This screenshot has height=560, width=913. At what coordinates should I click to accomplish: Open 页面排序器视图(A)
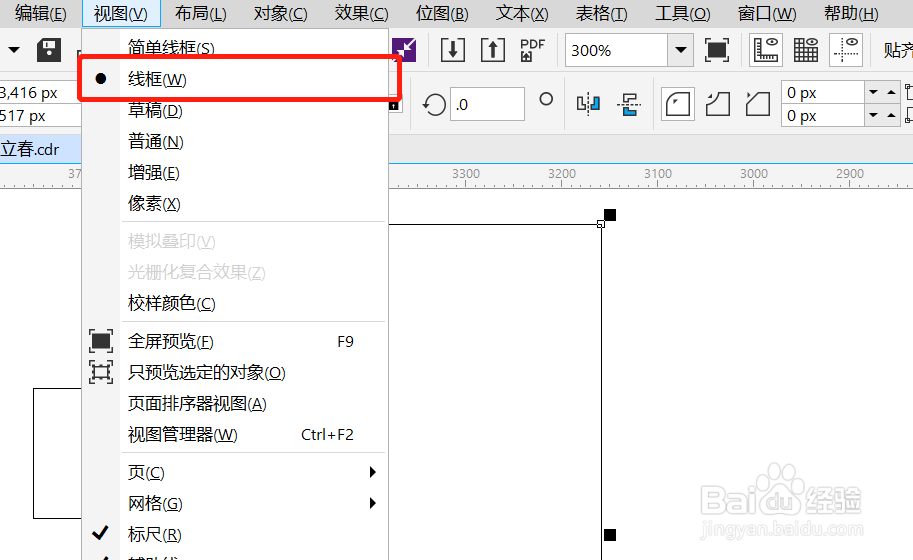(x=235, y=403)
